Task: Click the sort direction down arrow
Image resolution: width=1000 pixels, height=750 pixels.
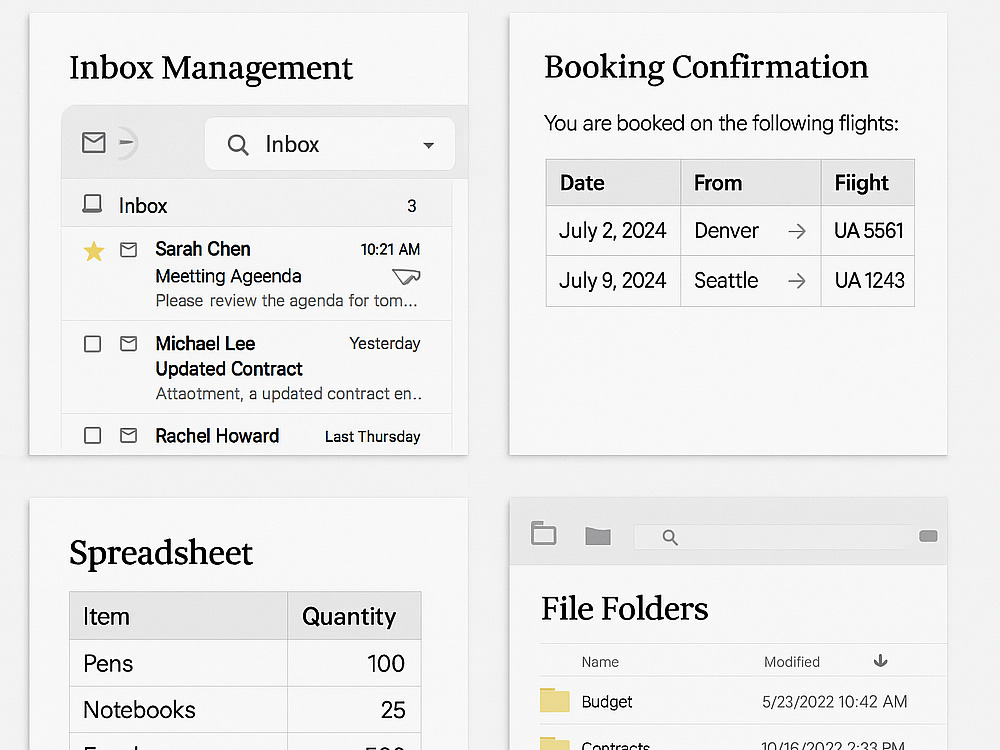Action: pos(880,661)
